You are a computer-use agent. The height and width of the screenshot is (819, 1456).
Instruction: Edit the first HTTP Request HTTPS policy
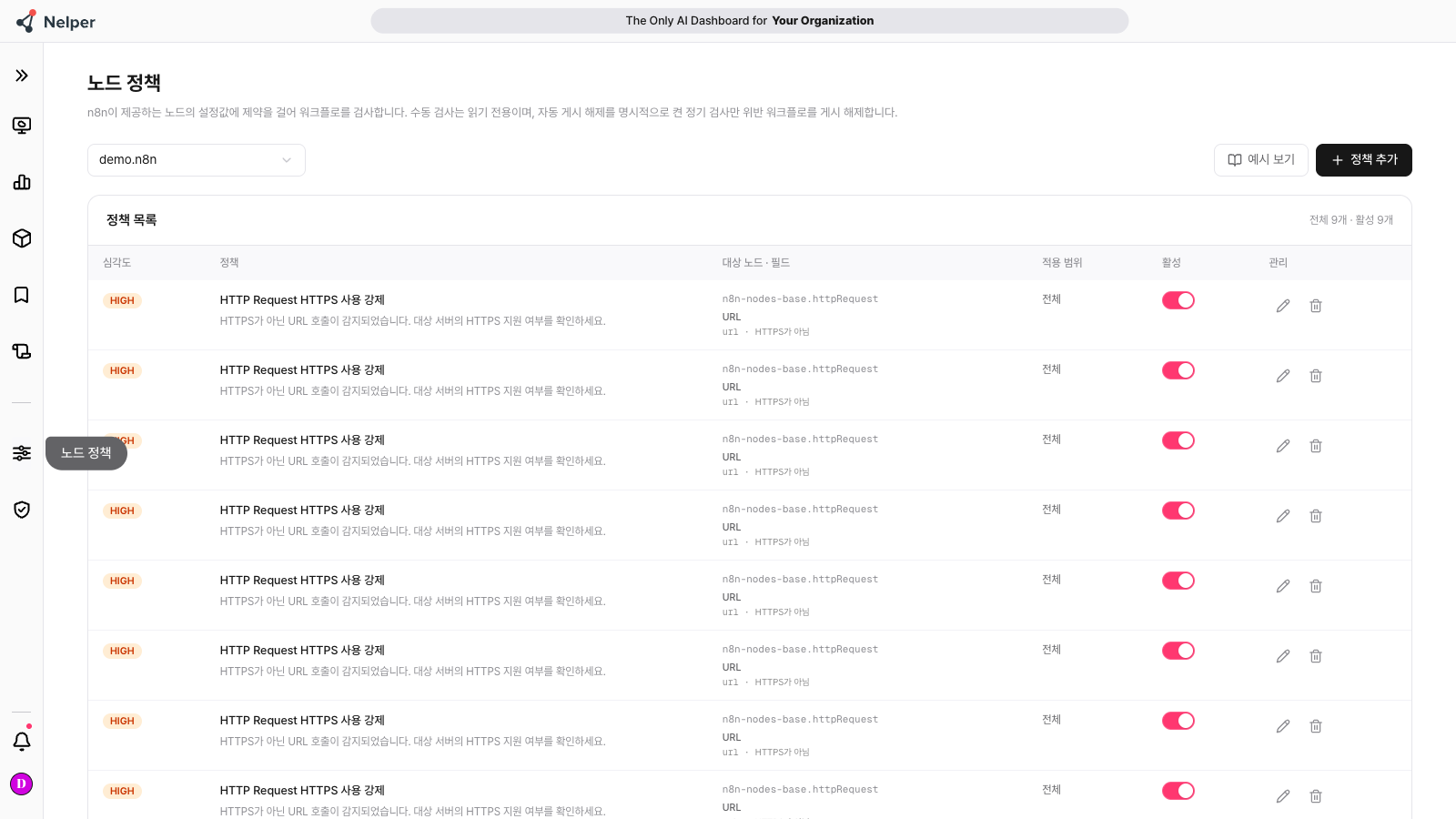1283,306
